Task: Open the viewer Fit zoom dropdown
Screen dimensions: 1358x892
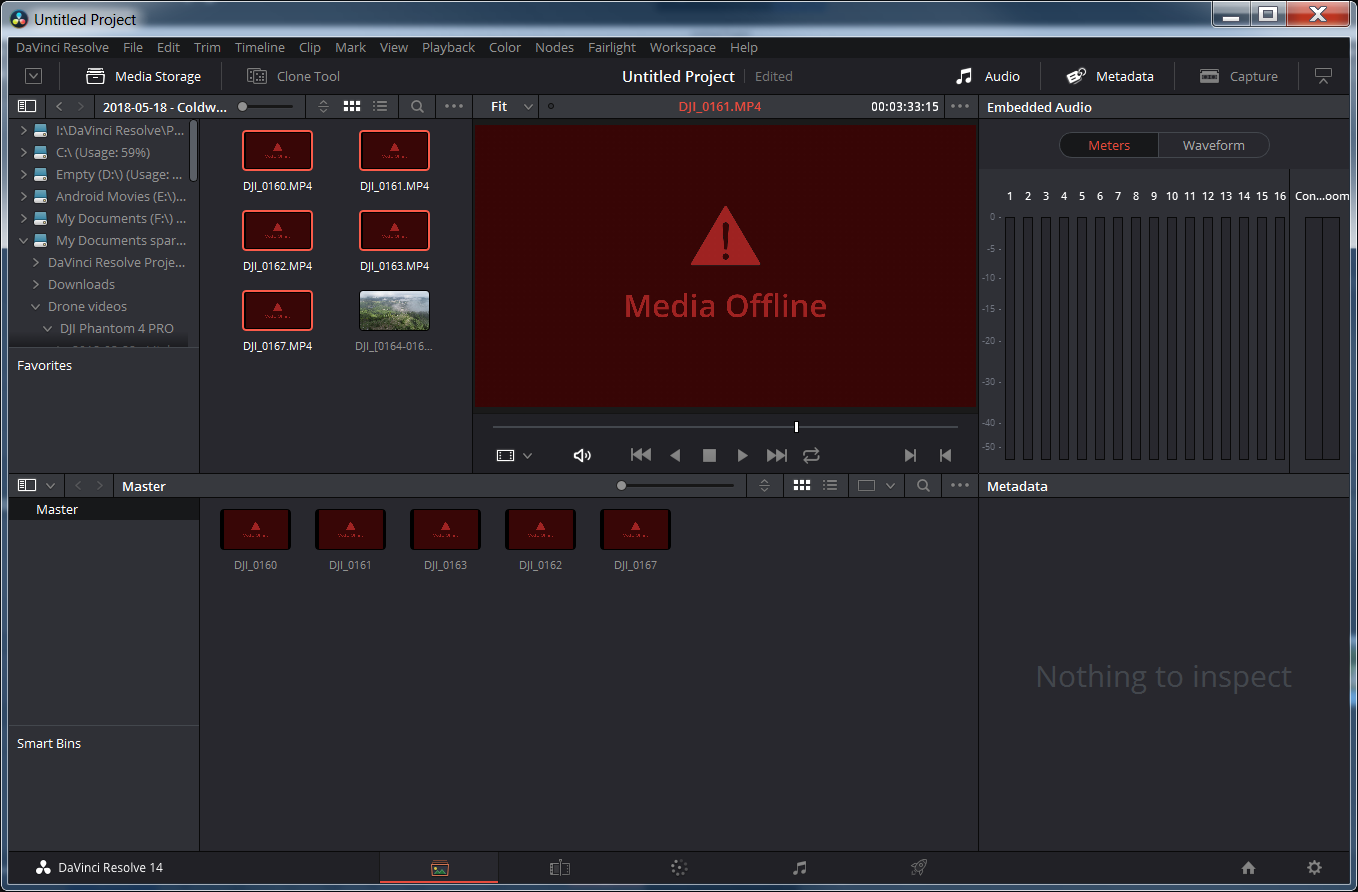Action: [513, 106]
